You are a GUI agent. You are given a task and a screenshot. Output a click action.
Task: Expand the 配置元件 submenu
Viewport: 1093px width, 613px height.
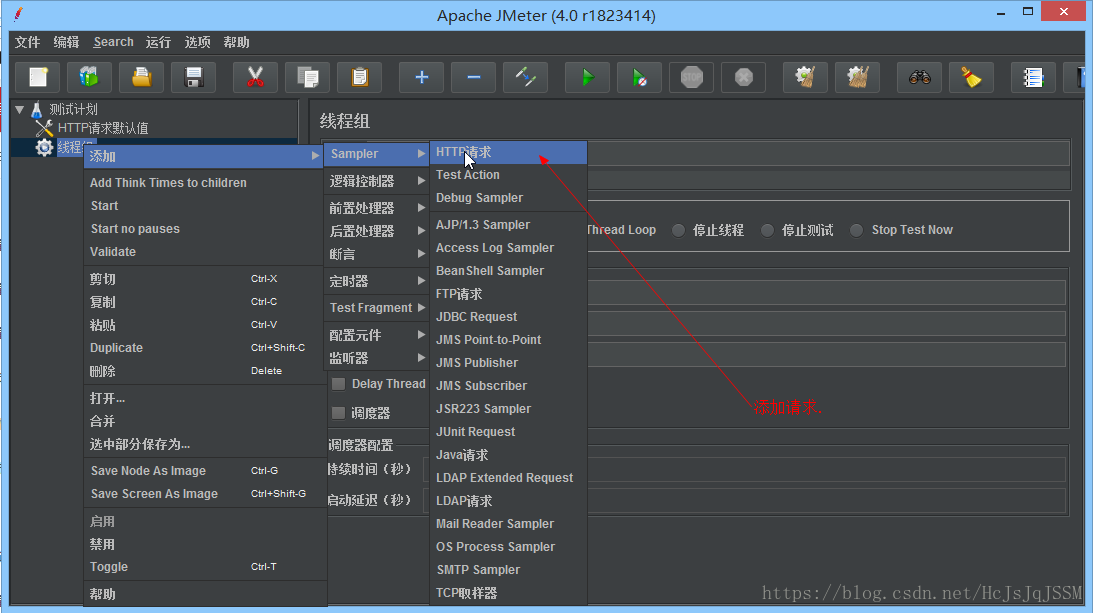point(376,335)
